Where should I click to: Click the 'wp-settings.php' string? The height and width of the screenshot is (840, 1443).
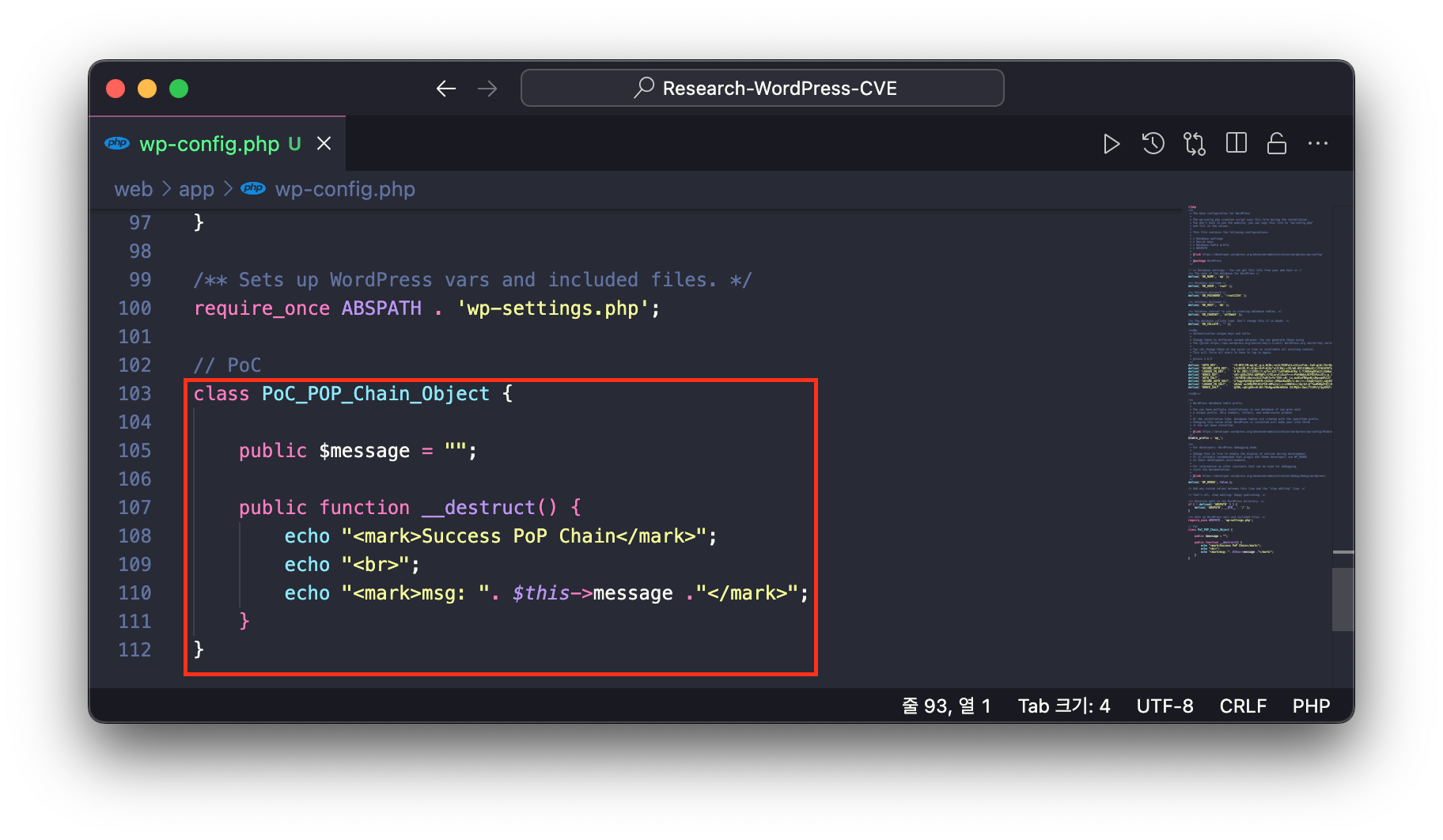tap(553, 308)
